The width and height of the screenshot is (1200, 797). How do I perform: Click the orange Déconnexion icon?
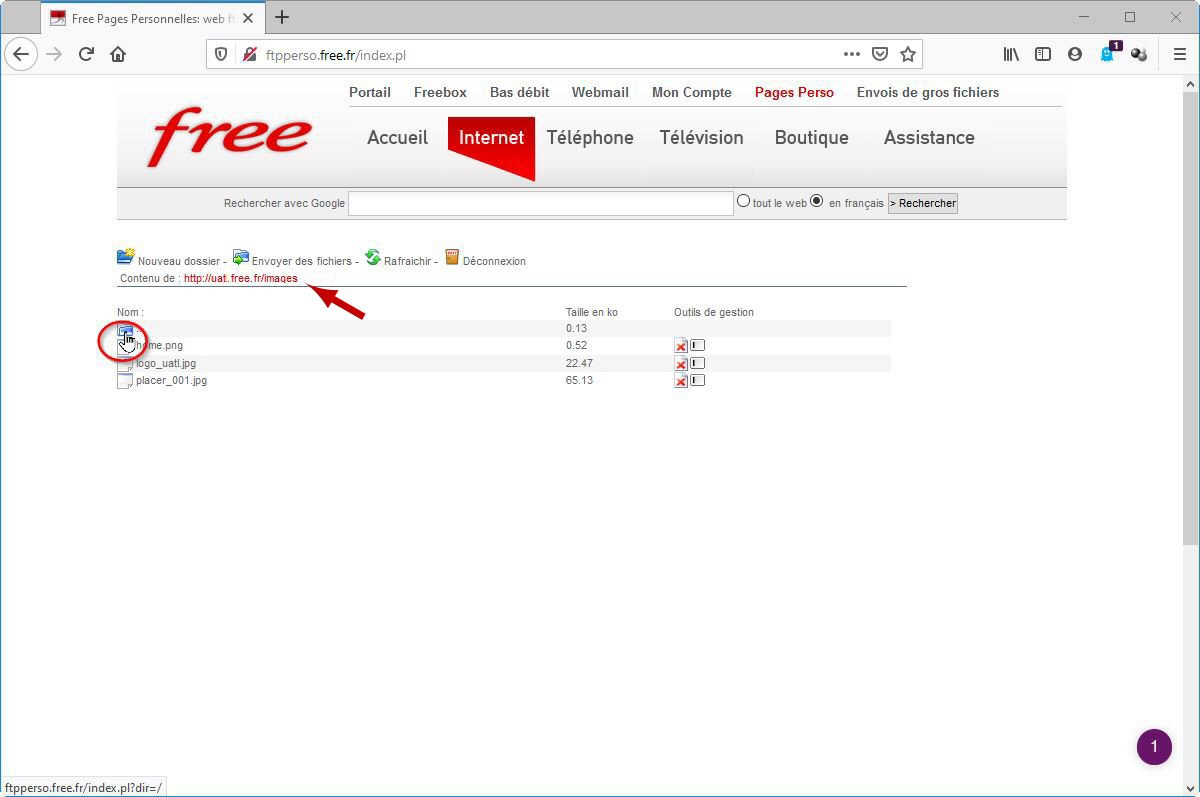(452, 258)
